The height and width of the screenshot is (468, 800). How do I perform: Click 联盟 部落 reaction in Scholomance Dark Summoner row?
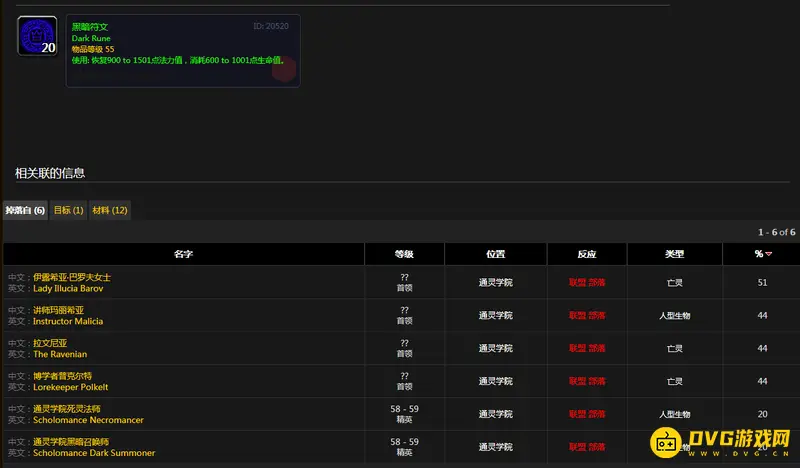pos(587,447)
